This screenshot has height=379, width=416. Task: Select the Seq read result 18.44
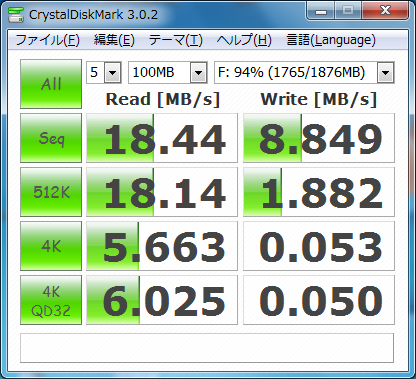point(162,138)
